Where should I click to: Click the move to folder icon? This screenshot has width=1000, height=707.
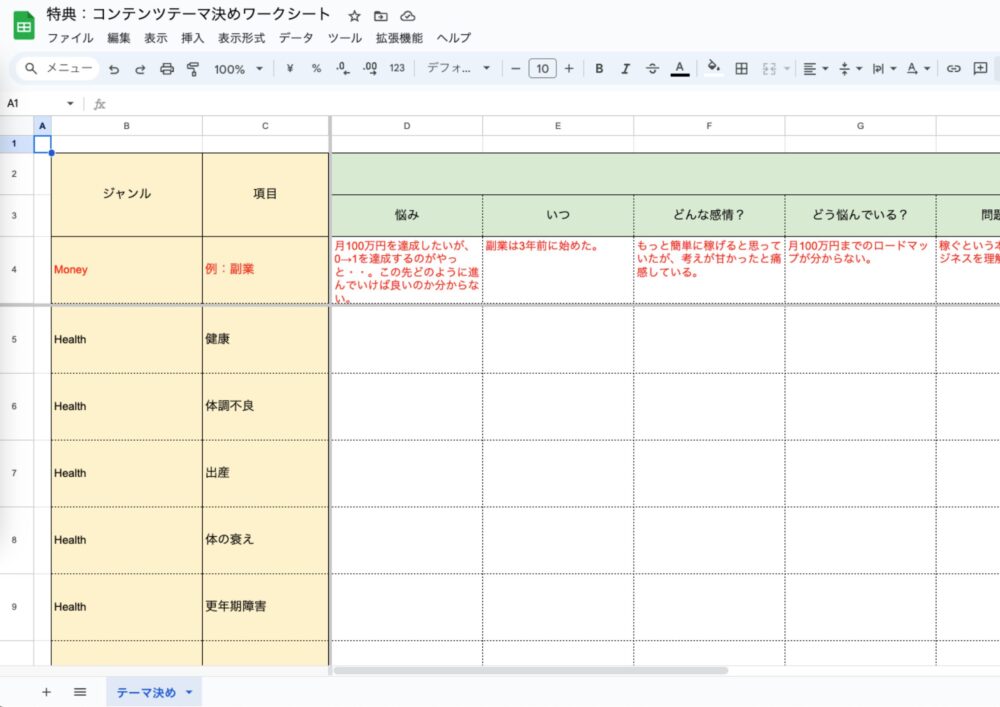click(x=380, y=17)
